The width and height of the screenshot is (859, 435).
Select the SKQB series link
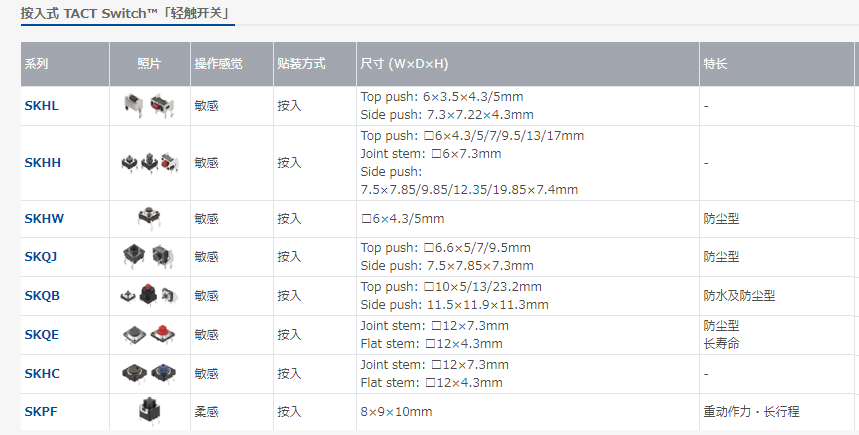42,295
